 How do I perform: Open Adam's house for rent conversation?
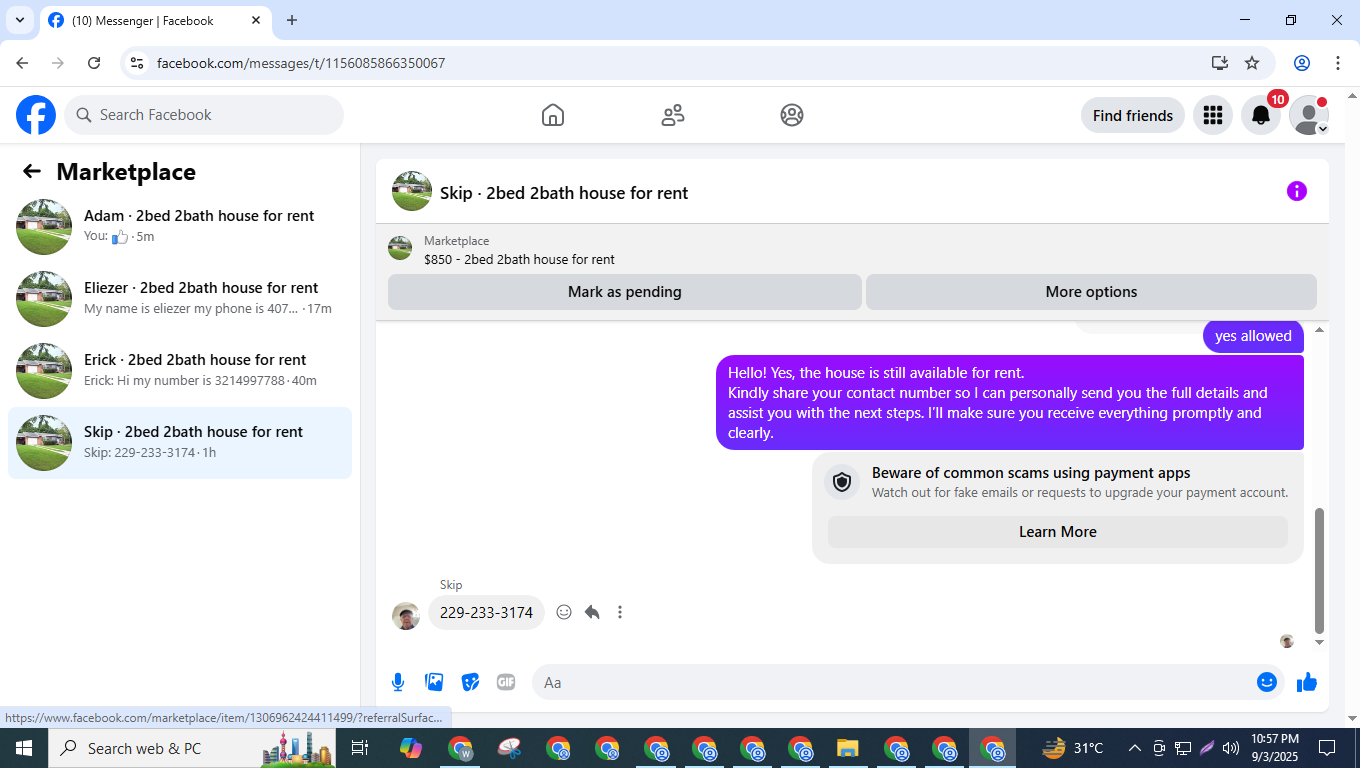pyautogui.click(x=180, y=227)
